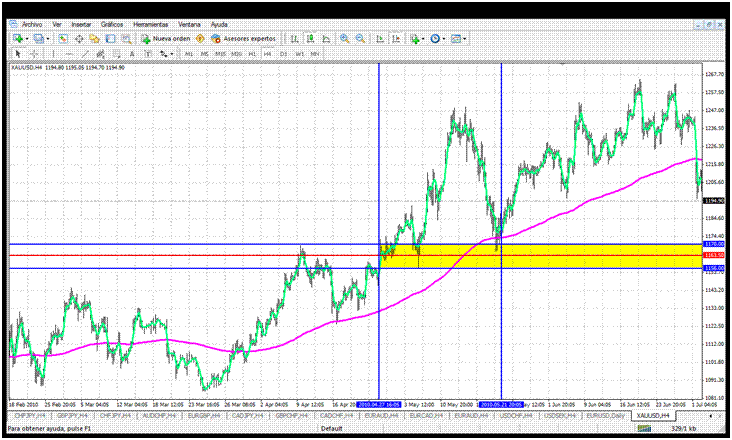Toggle the Data Window crosshair icon

pos(79,39)
